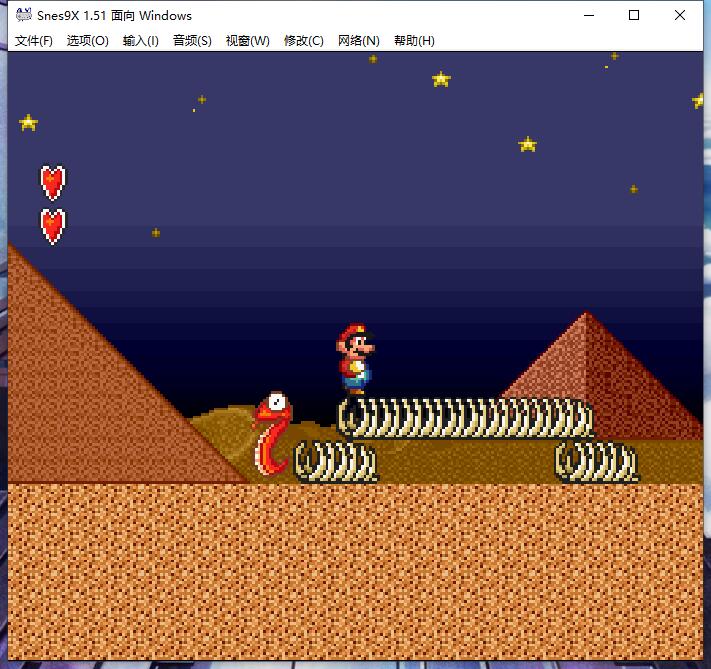Open the 视窗(W) menu
Image resolution: width=711 pixels, height=669 pixels.
(248, 41)
